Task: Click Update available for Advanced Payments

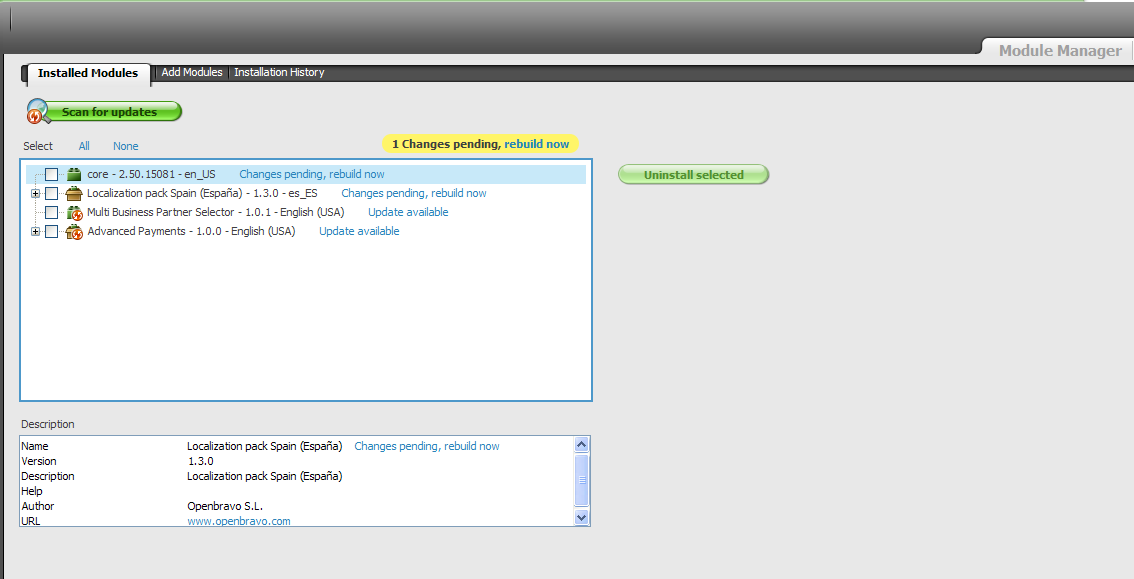Action: click(359, 232)
